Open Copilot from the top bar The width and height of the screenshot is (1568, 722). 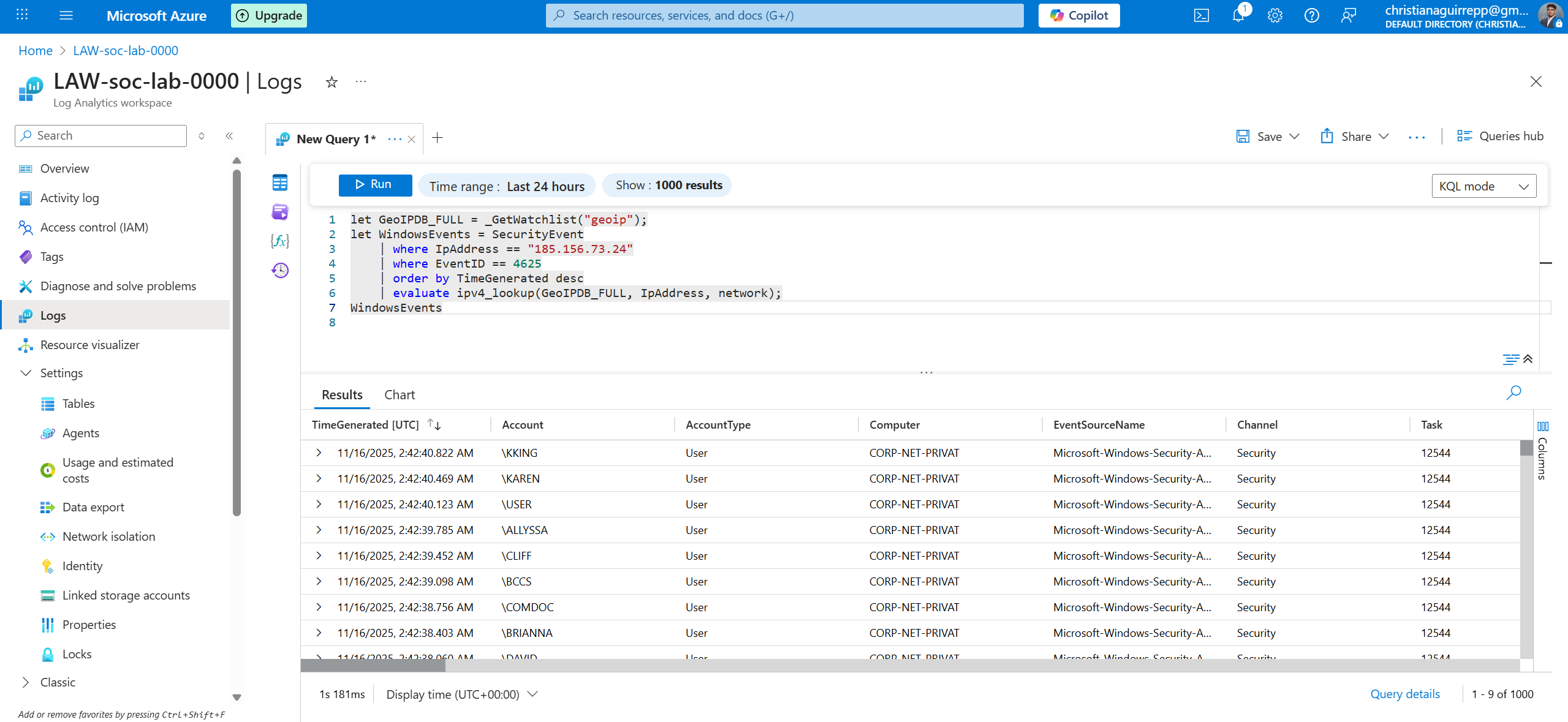tap(1078, 15)
